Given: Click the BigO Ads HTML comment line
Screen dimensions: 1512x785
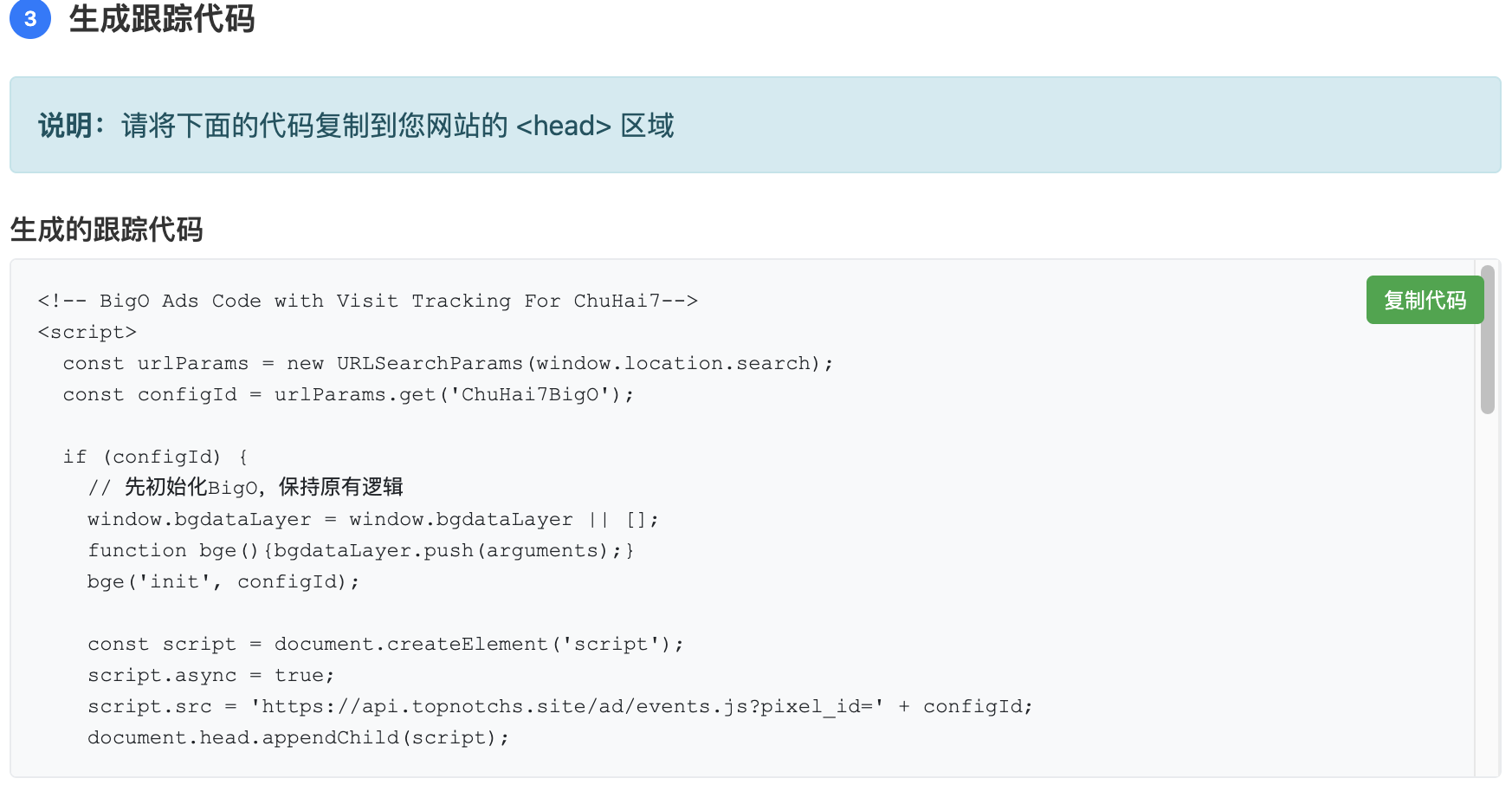Looking at the screenshot, I should click(367, 301).
